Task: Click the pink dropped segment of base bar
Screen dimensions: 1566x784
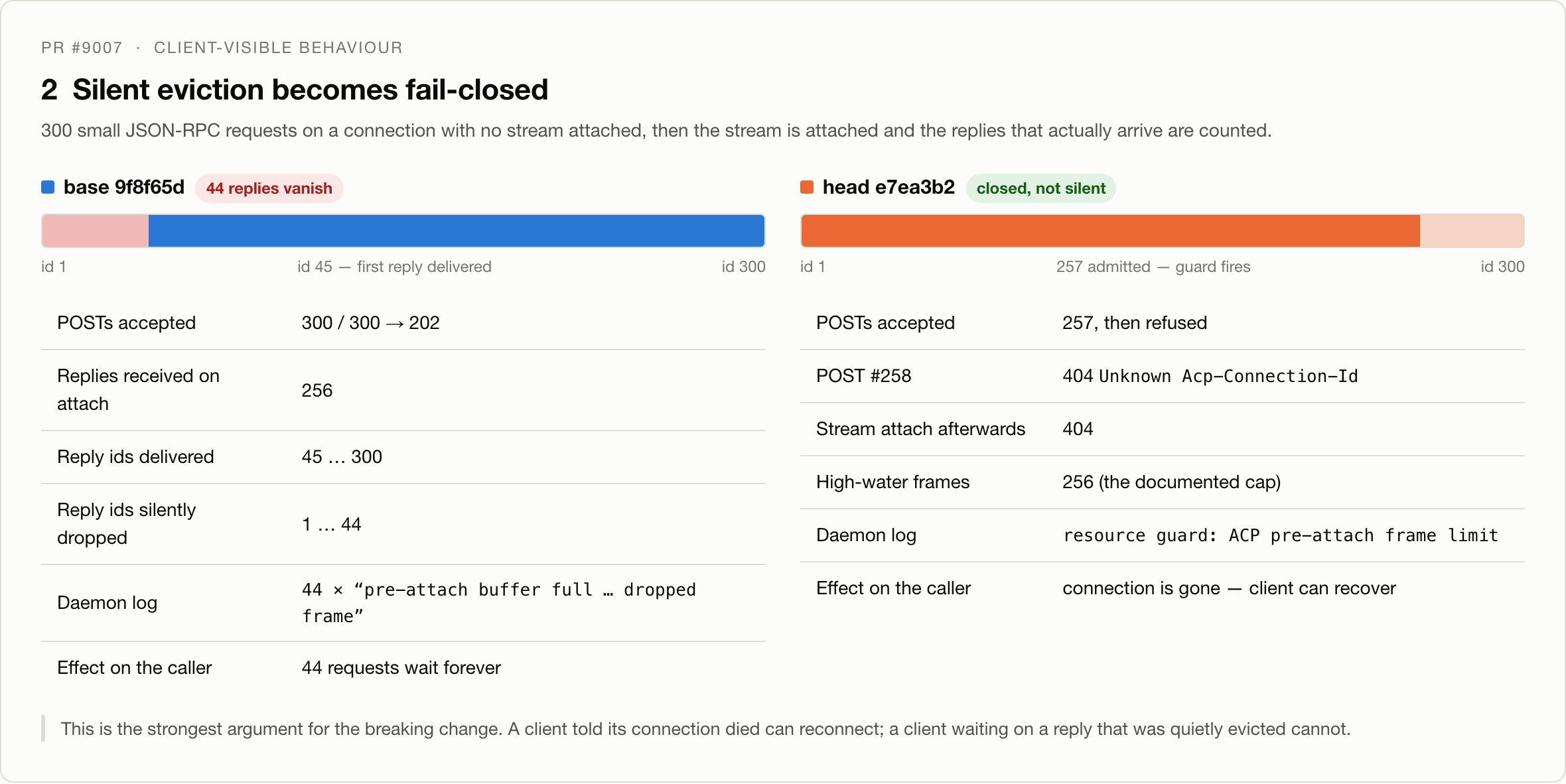Action: point(95,231)
